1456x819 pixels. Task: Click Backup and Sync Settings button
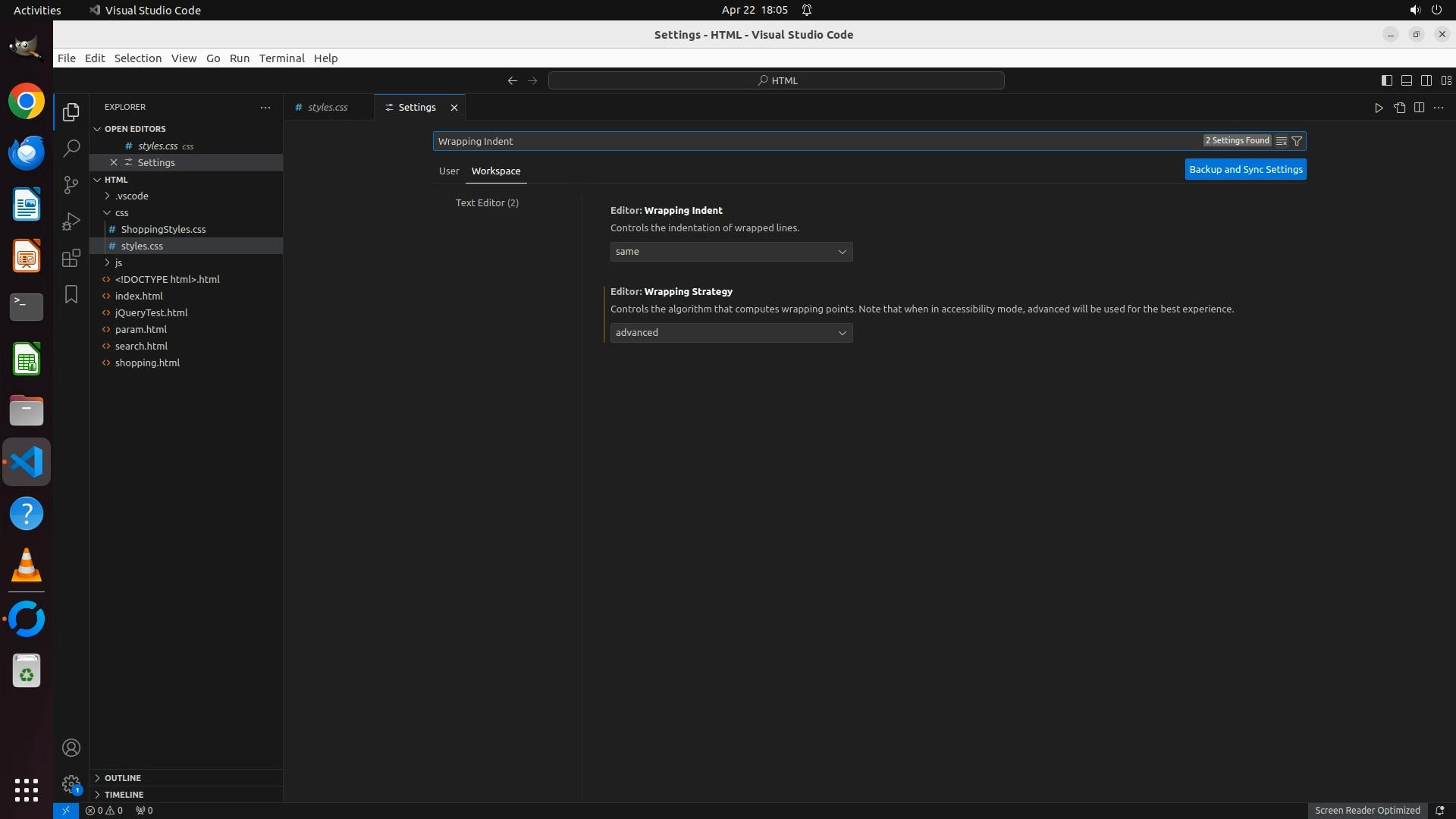coord(1245,170)
